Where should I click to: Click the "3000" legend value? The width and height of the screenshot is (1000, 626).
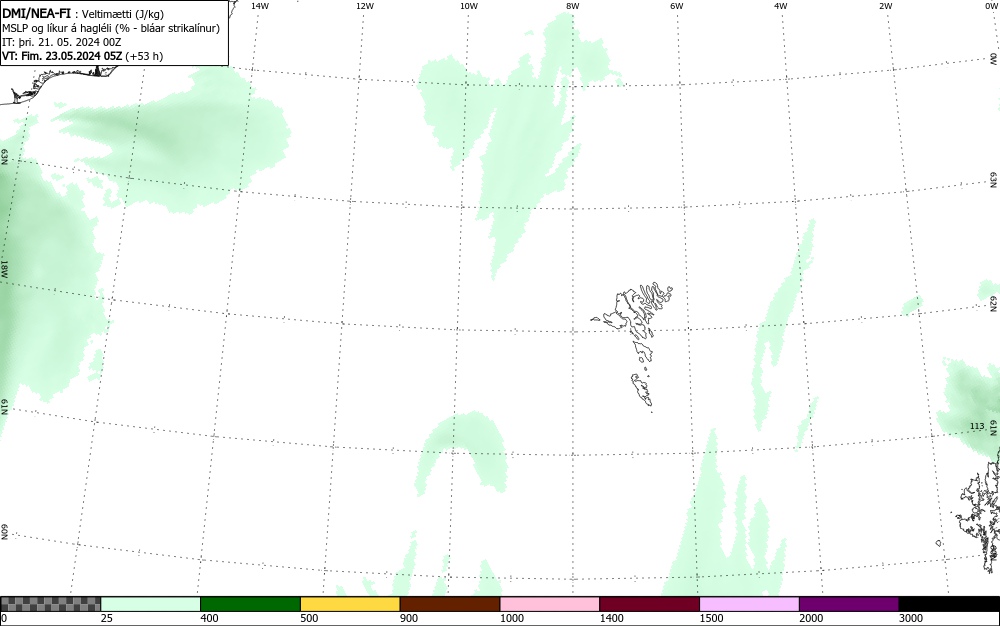pos(911,618)
